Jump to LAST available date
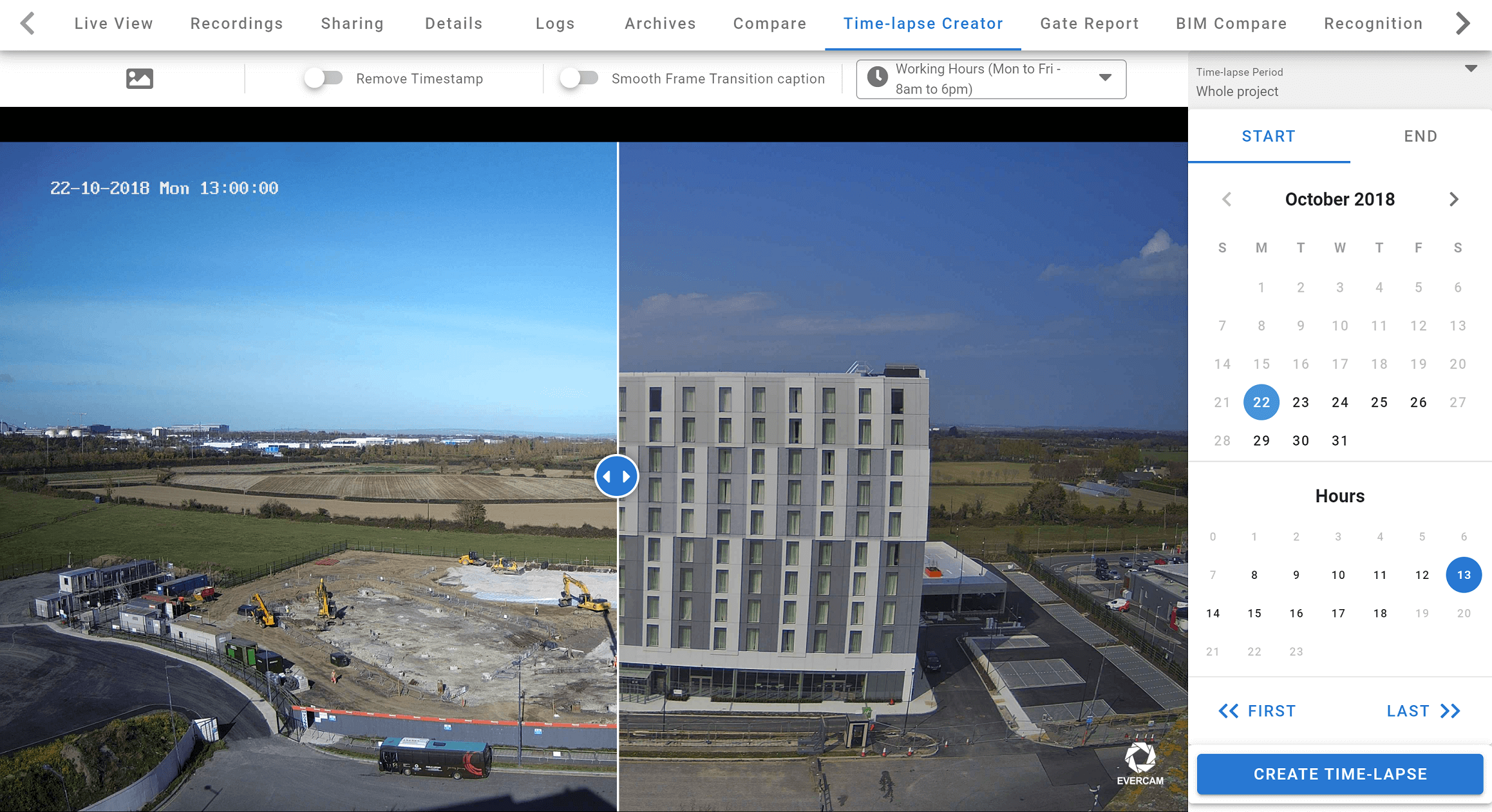 (1423, 711)
